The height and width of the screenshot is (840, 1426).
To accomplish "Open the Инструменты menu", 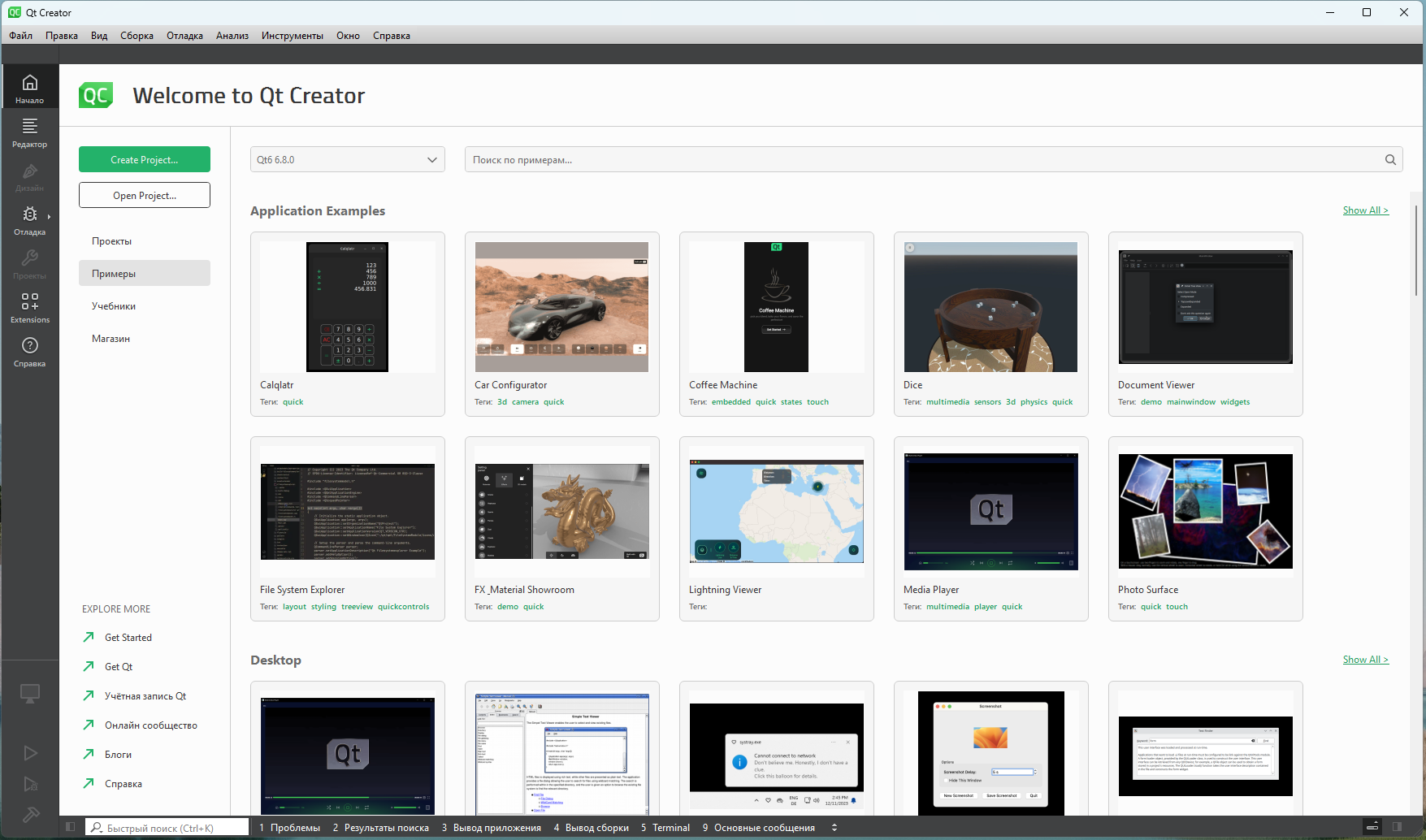I will [x=292, y=36].
